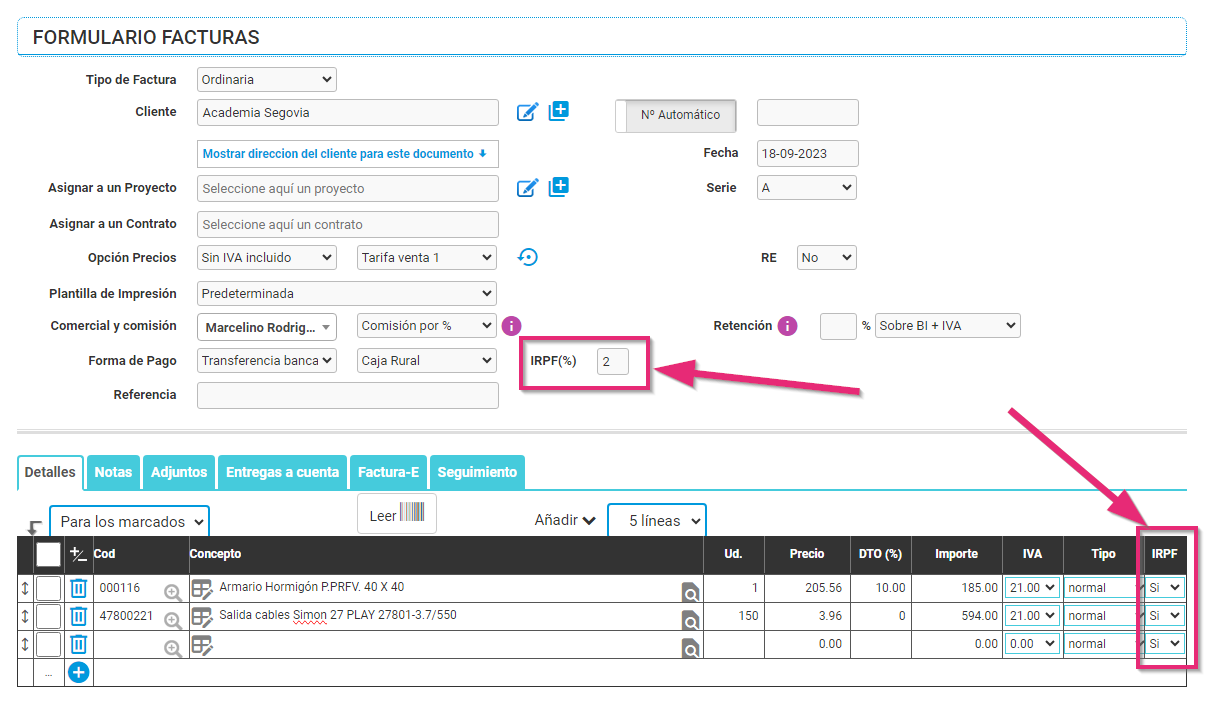Viewport: 1208px width, 701px height.
Task: Switch to the Notas tab
Action: (113, 472)
